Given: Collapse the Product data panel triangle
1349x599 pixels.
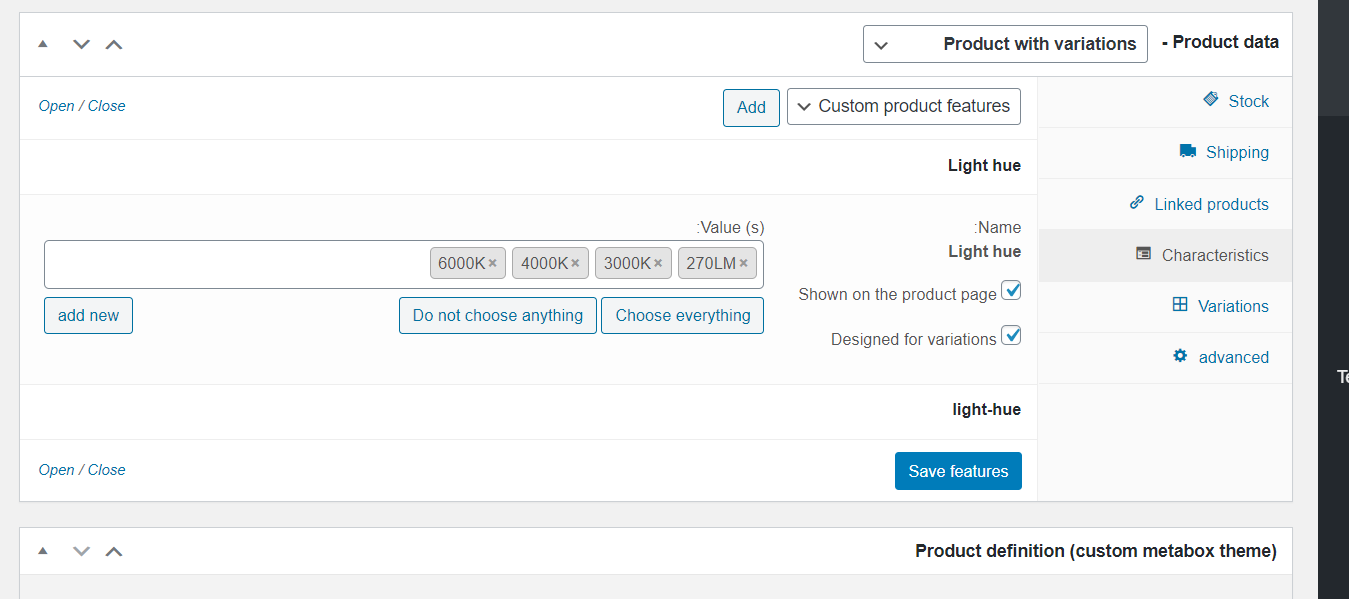Looking at the screenshot, I should 43,44.
